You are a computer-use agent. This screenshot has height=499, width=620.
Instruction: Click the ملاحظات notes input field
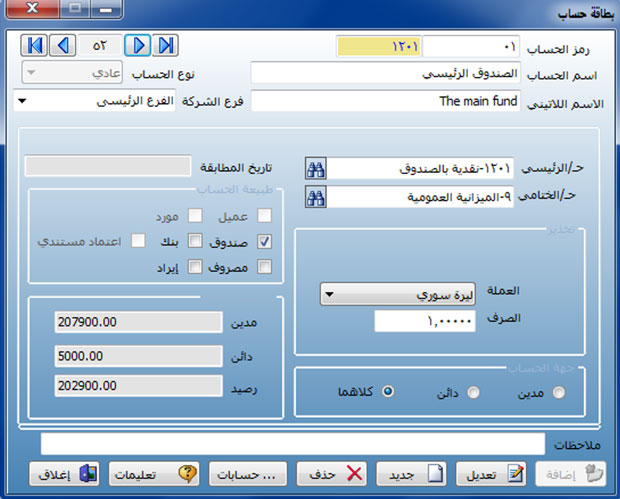290,442
